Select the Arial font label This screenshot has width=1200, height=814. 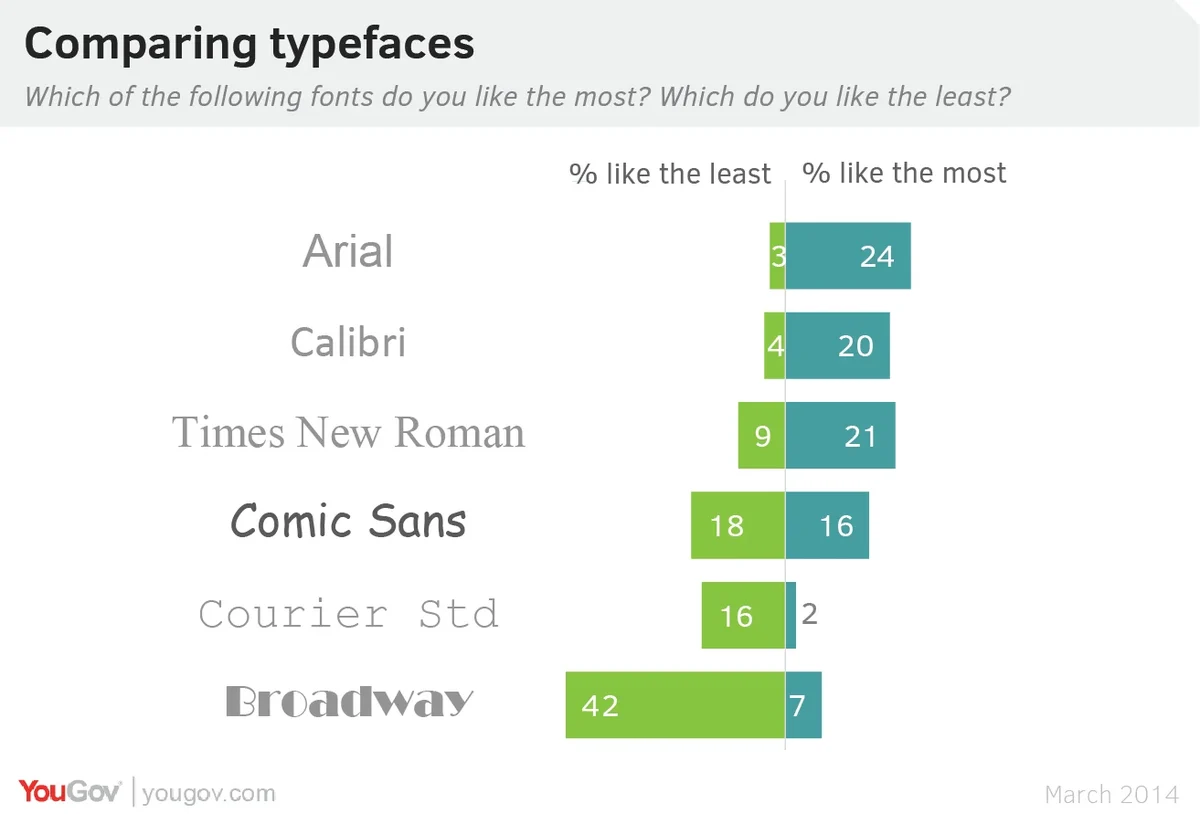(x=348, y=252)
